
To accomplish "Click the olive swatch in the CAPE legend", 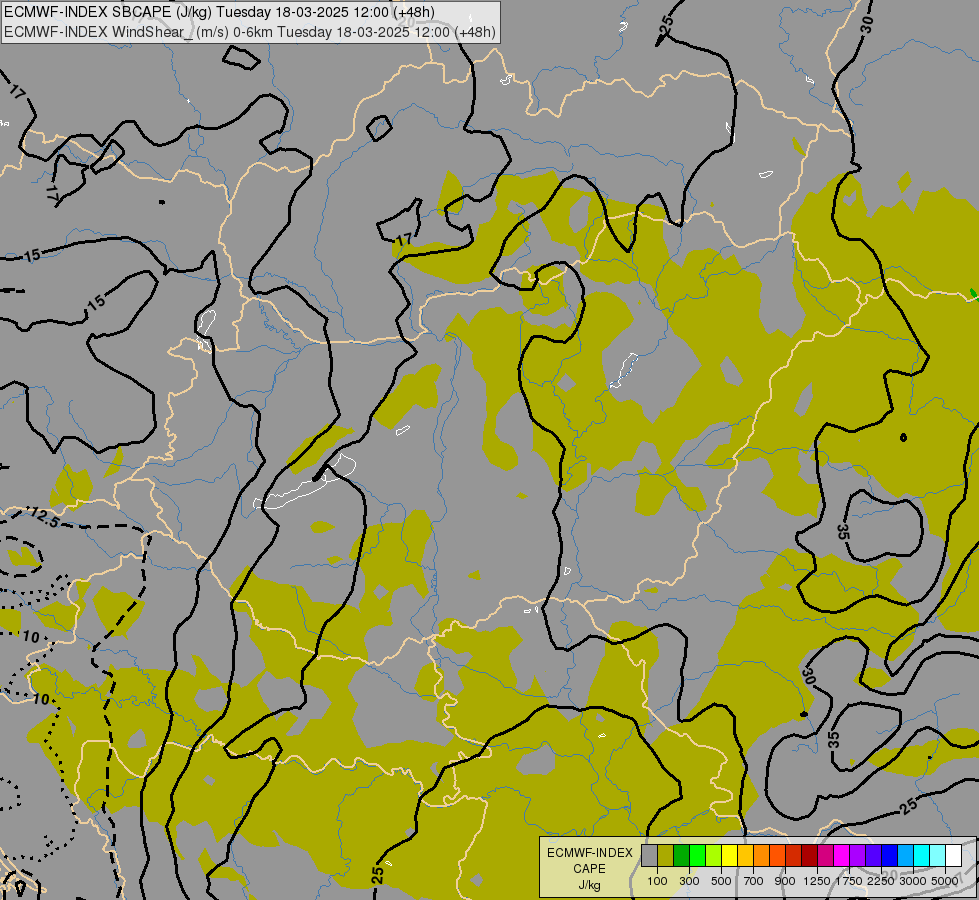I will pyautogui.click(x=666, y=855).
